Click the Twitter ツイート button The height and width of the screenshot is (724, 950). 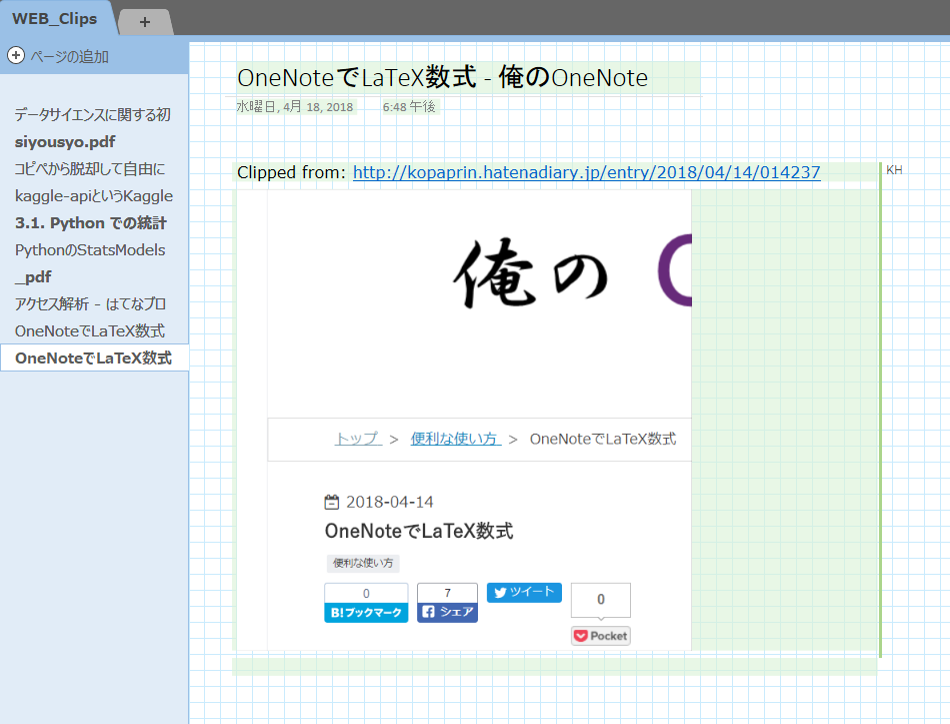click(x=524, y=593)
